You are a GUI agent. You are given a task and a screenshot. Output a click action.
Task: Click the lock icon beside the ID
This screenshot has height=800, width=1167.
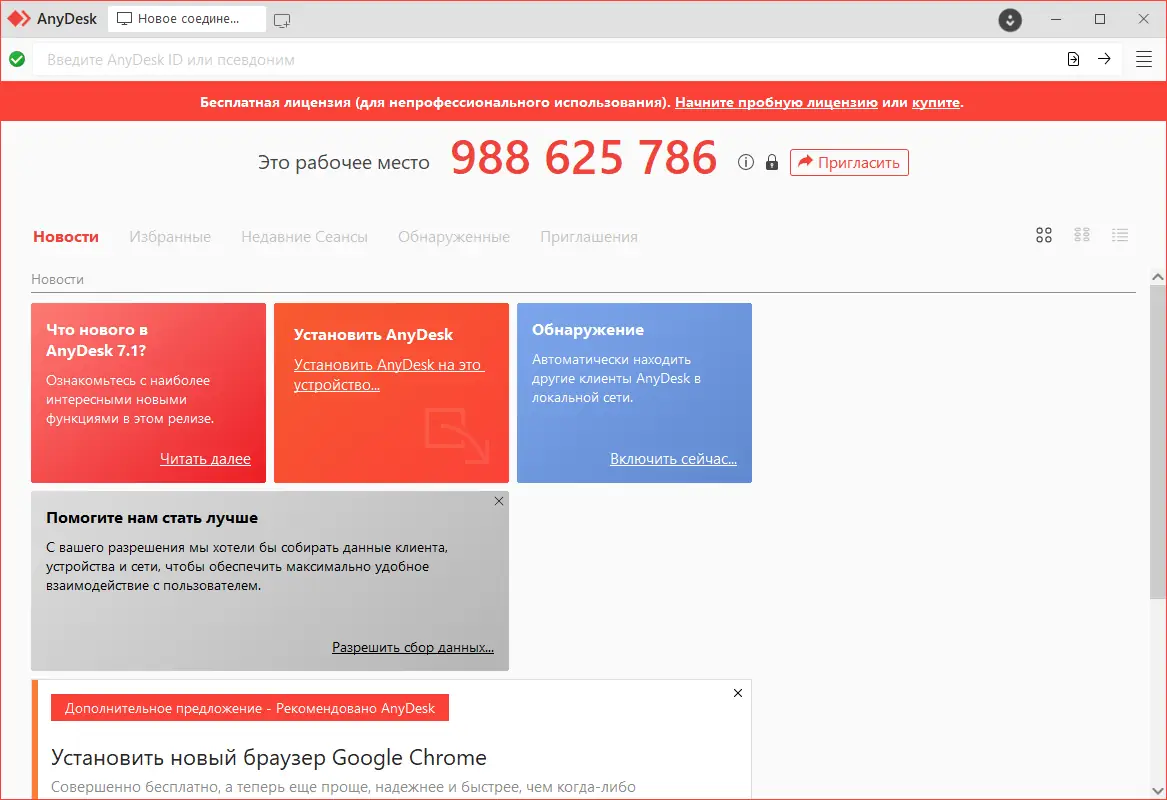tap(772, 162)
